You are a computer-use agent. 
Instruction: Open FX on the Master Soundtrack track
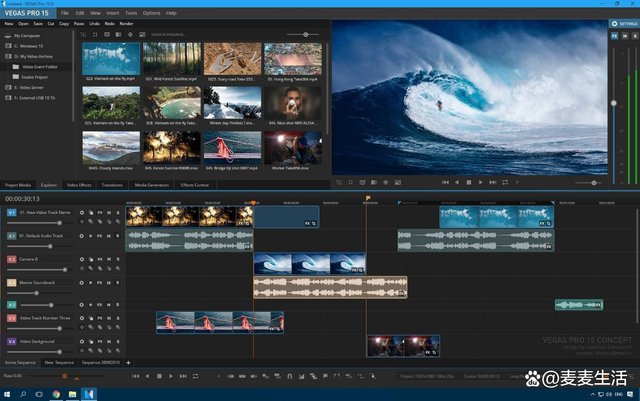click(100, 283)
